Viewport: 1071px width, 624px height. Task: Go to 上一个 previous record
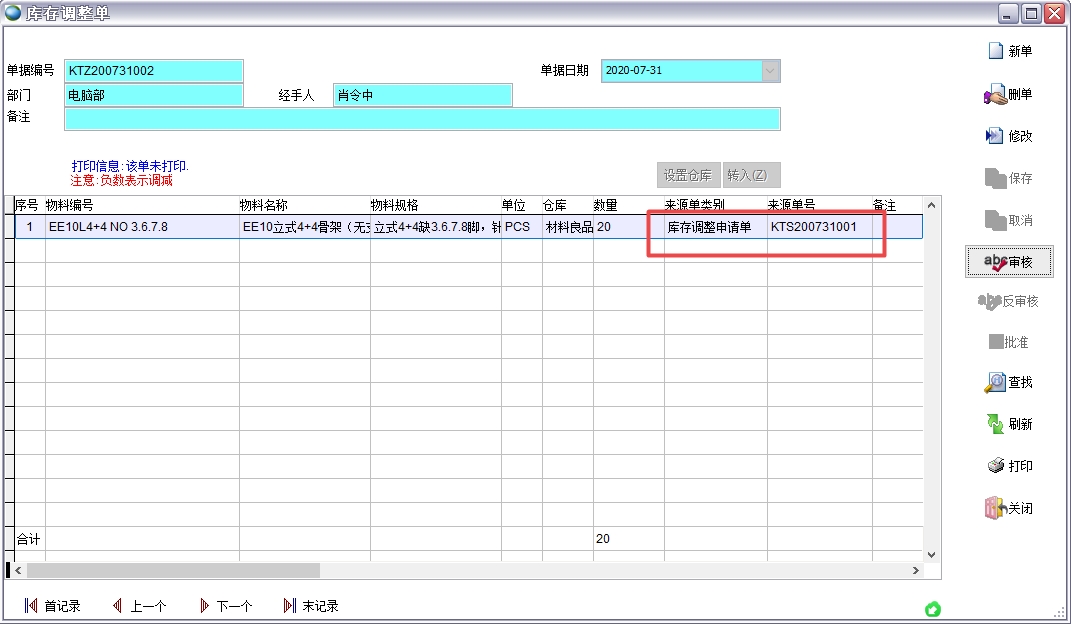139,606
